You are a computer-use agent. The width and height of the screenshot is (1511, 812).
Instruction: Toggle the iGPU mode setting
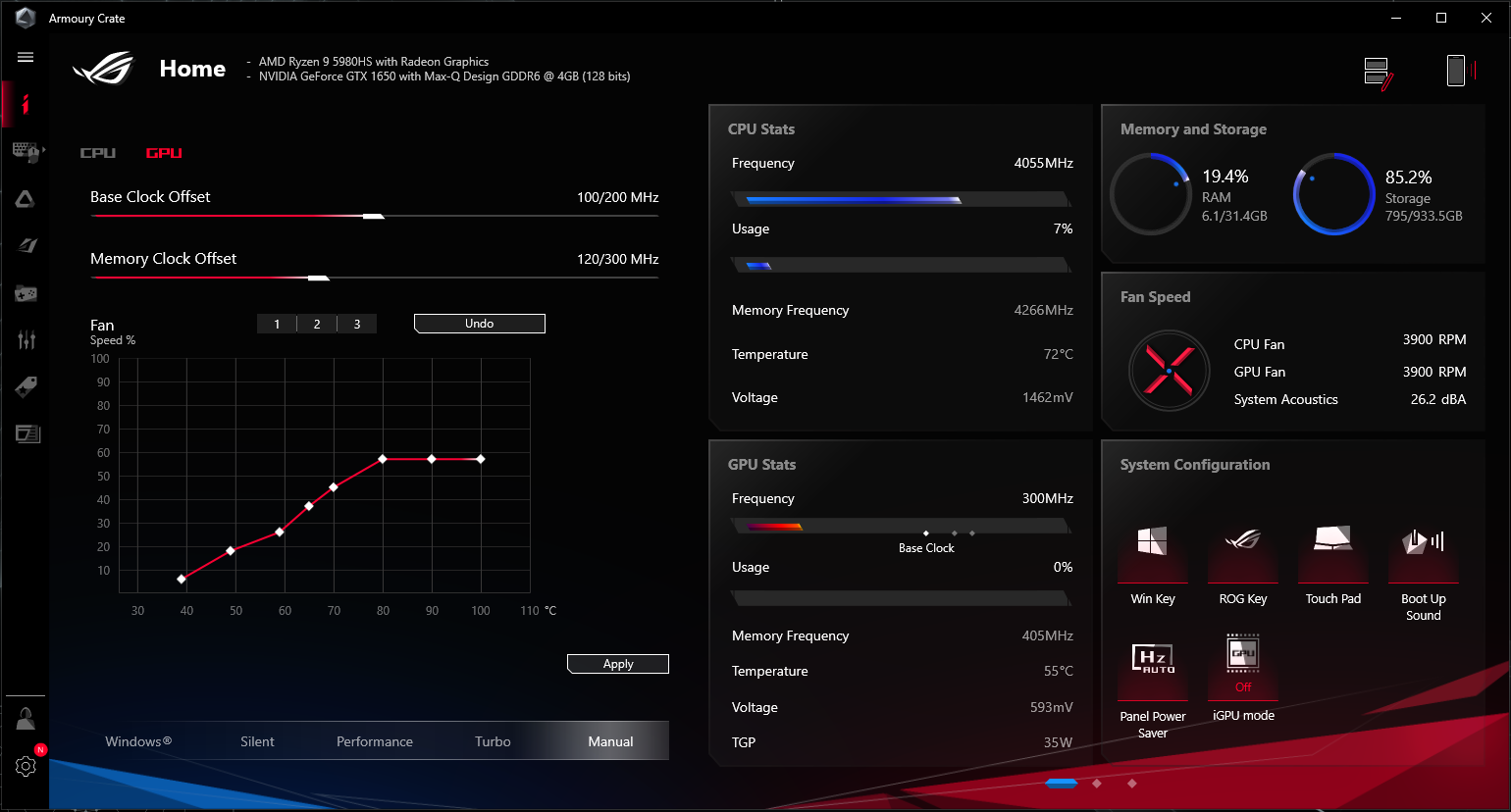click(1243, 677)
